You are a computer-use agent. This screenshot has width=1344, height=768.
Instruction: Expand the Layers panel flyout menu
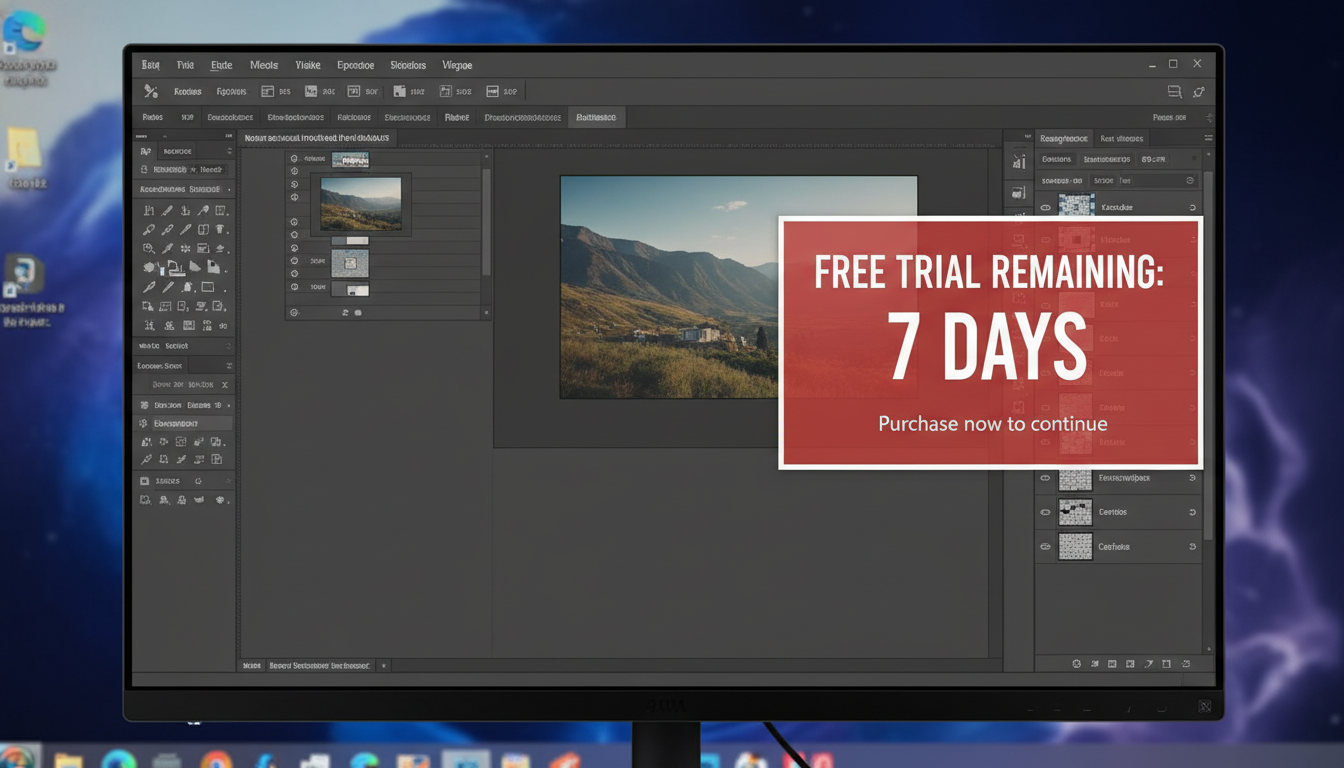tap(1209, 137)
